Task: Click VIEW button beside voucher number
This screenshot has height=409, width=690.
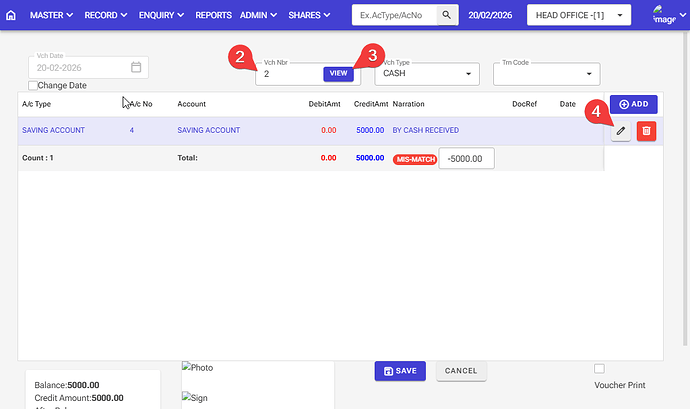Action: click(x=338, y=74)
